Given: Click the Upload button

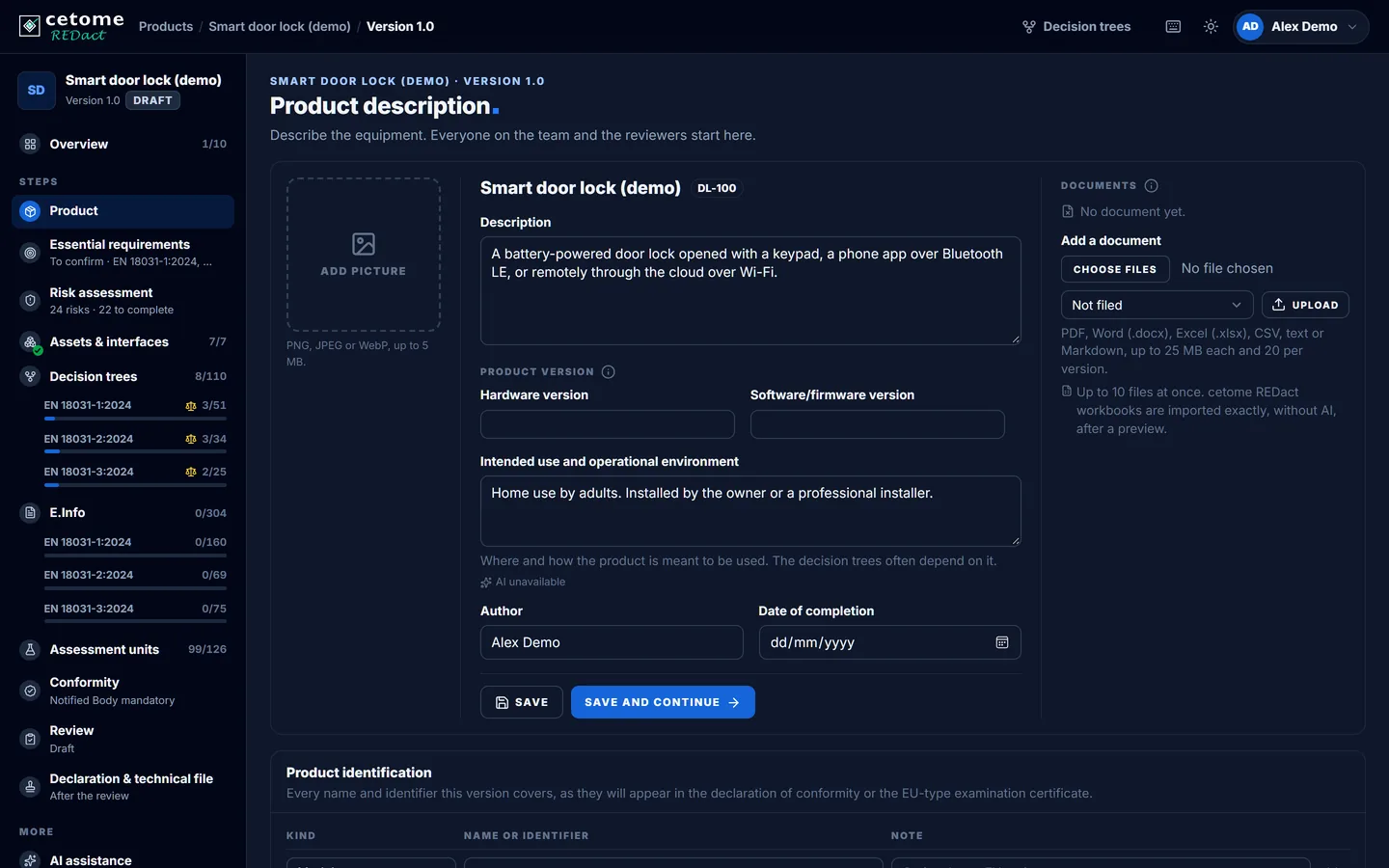Looking at the screenshot, I should 1305,305.
